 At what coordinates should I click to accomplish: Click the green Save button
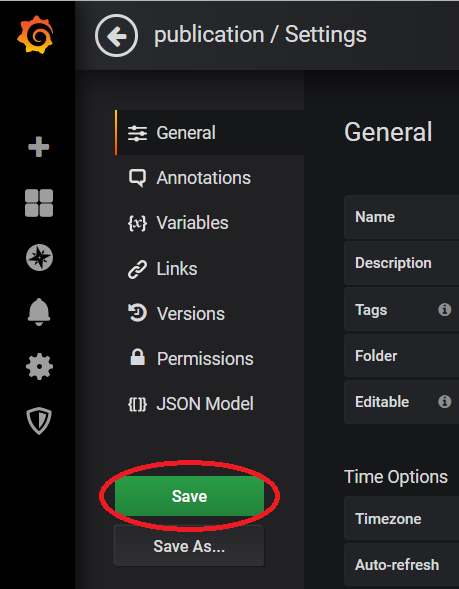pos(189,496)
